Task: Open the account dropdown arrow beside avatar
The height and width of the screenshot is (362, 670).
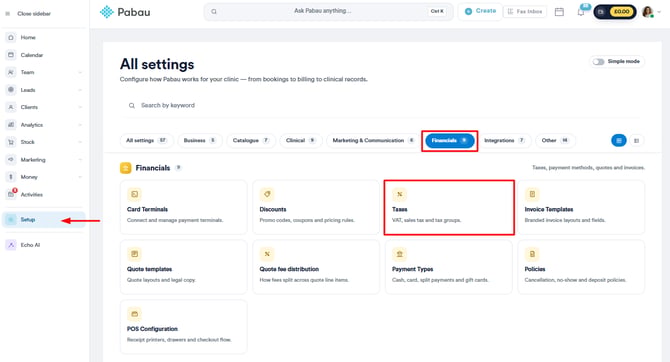Action: coord(659,12)
